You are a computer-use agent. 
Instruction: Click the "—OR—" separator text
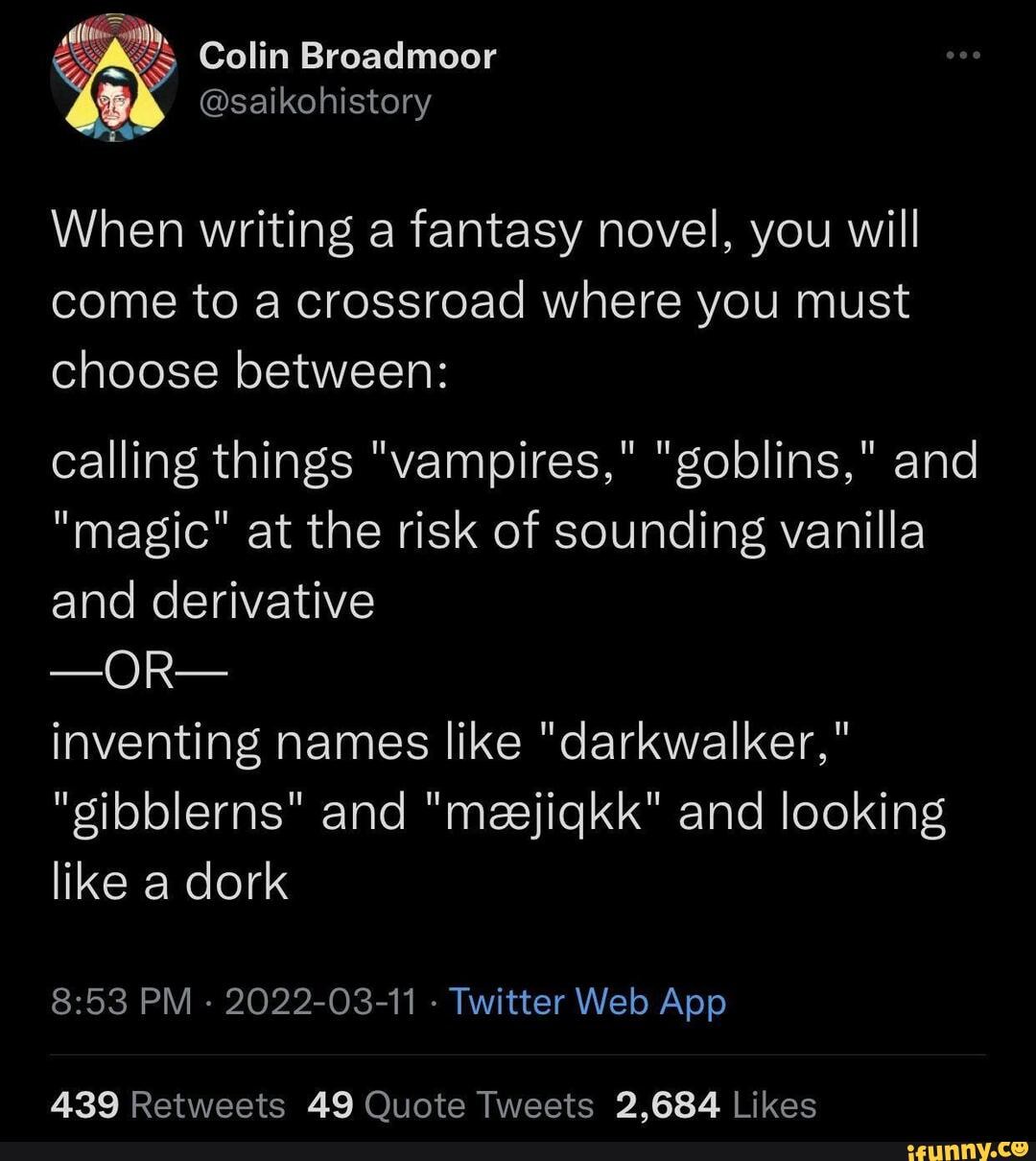[x=135, y=672]
